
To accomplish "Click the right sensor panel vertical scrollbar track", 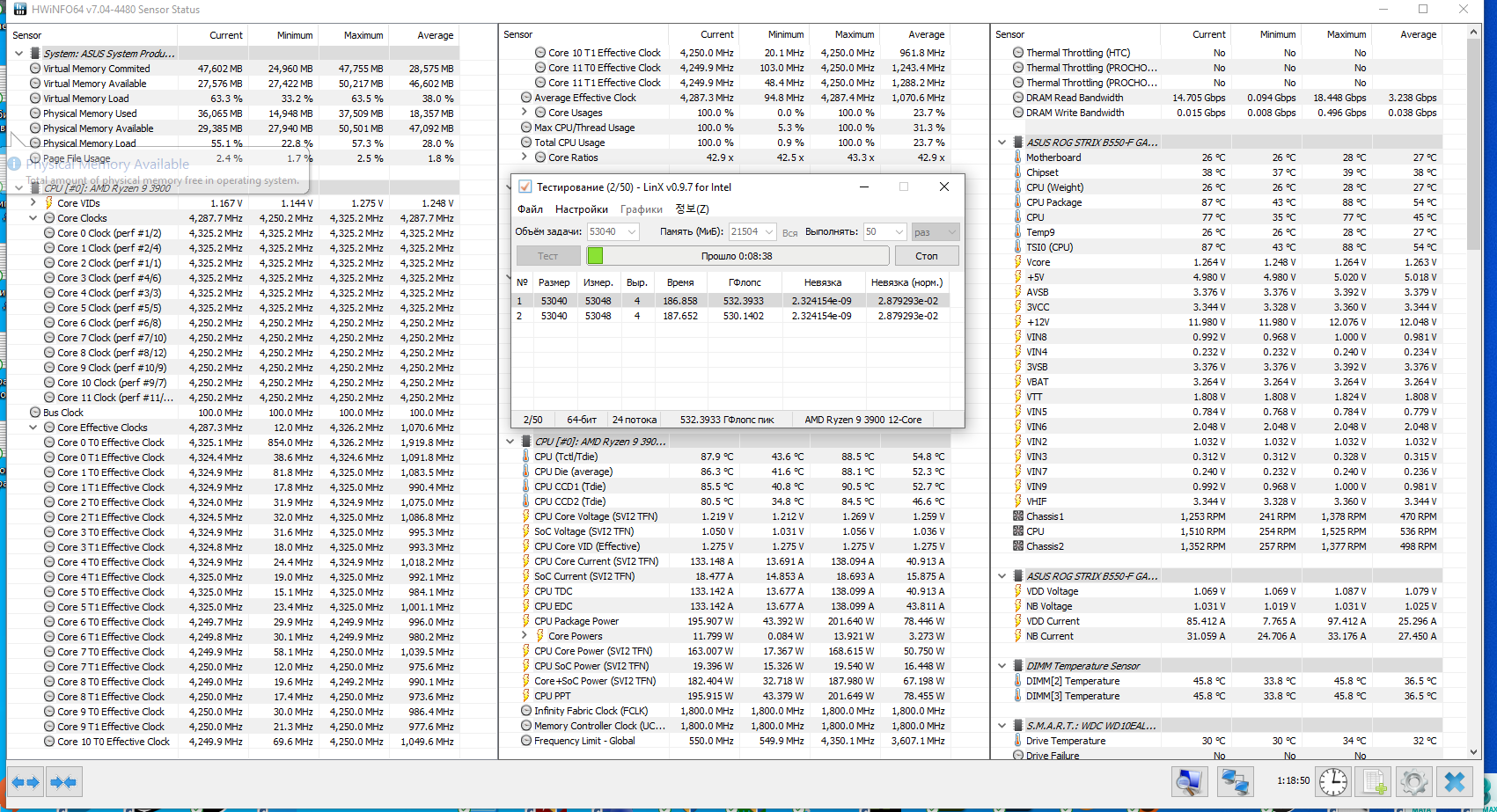I will point(1474,393).
